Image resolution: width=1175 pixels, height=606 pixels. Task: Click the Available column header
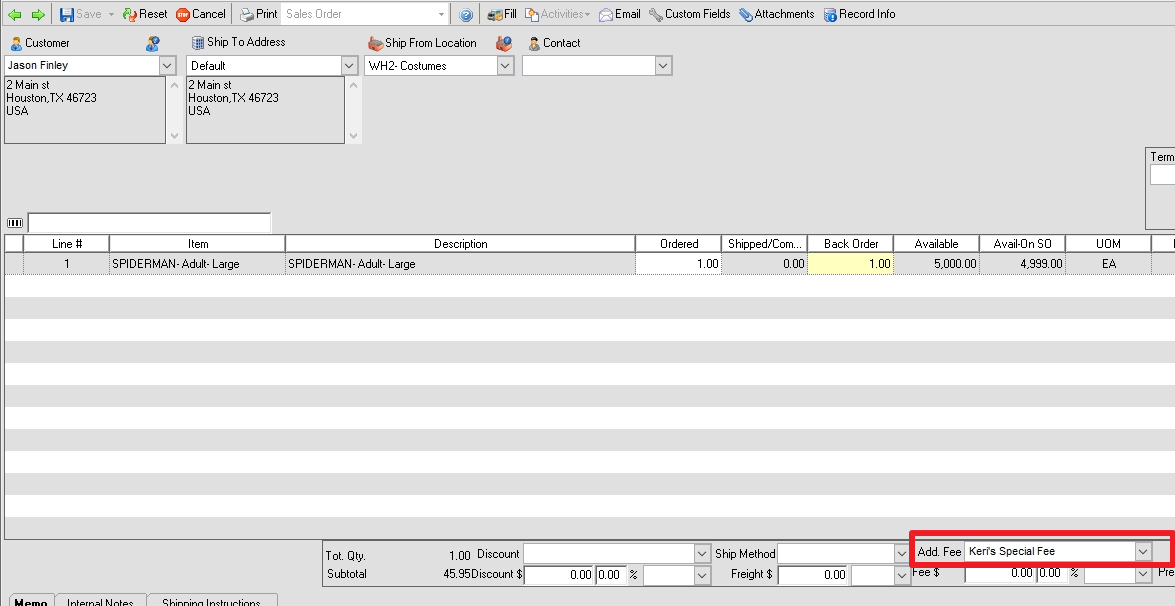point(936,244)
